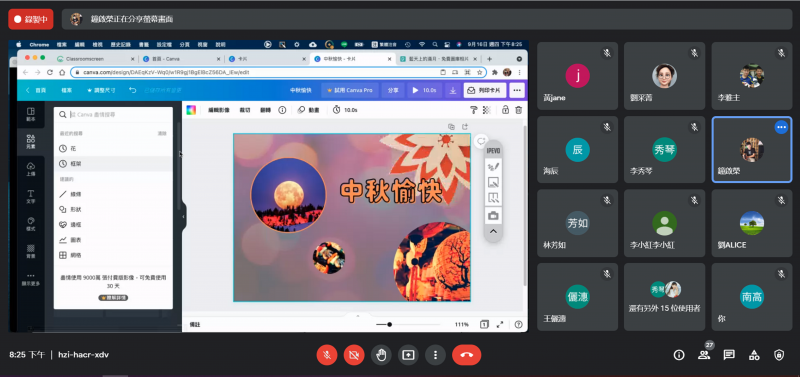Open Meet more options three-dot menu

coord(435,355)
